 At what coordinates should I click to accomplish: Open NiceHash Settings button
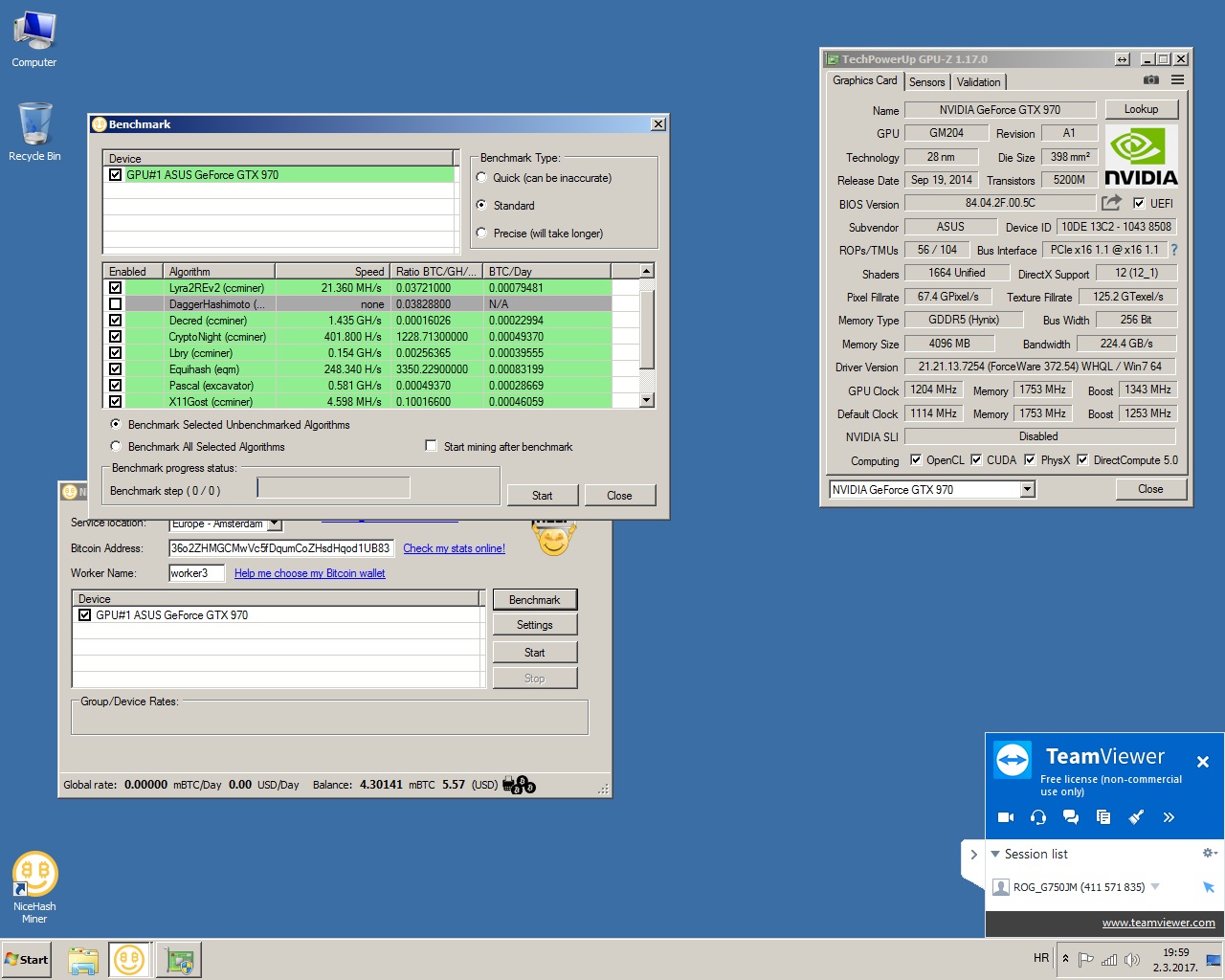click(x=535, y=625)
